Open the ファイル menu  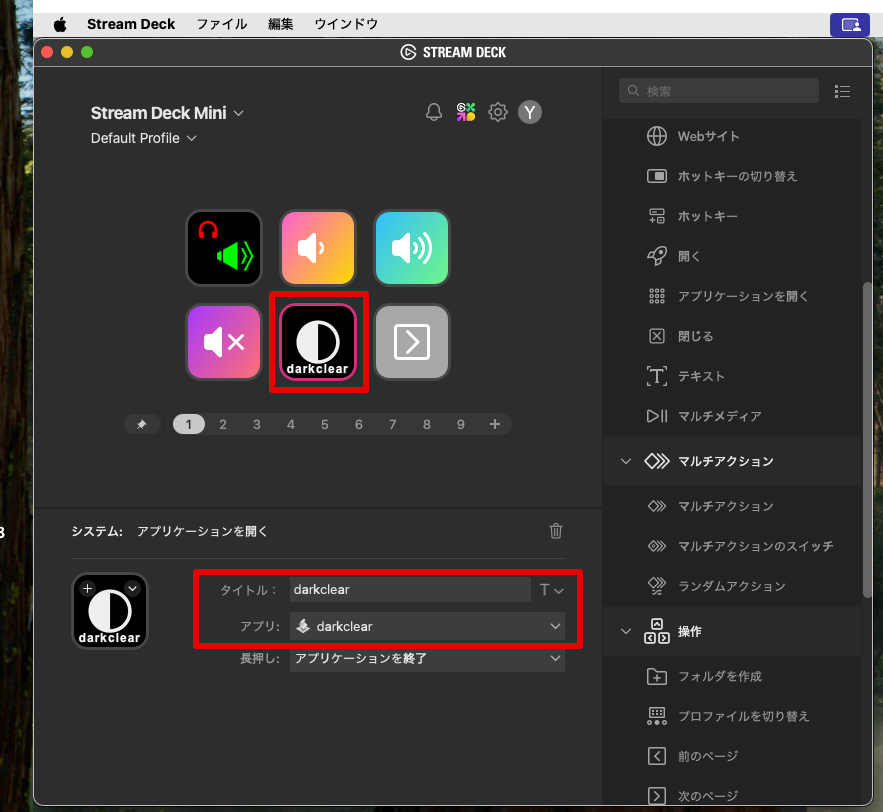click(x=221, y=24)
